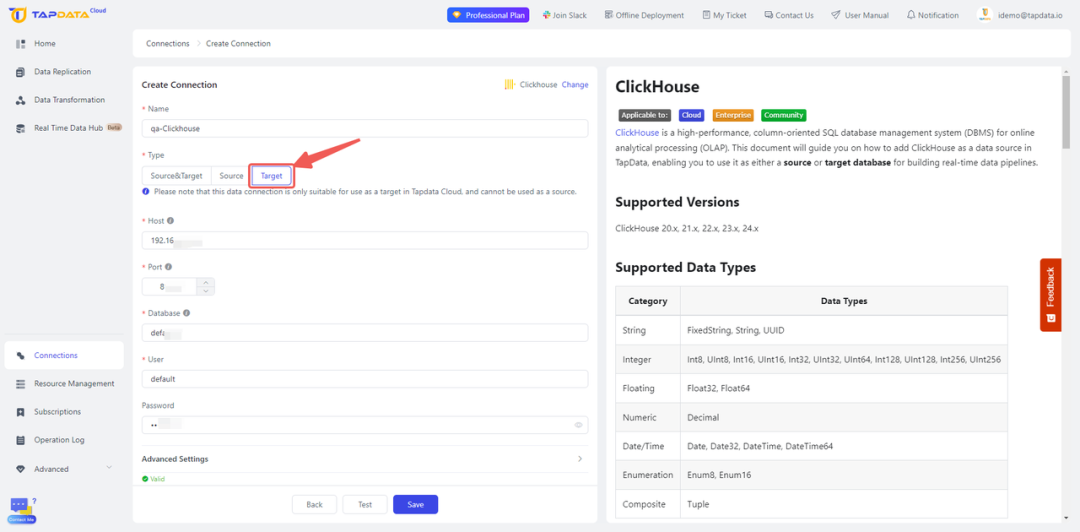Click the Host input field
1080x532 pixels.
[x=365, y=241]
